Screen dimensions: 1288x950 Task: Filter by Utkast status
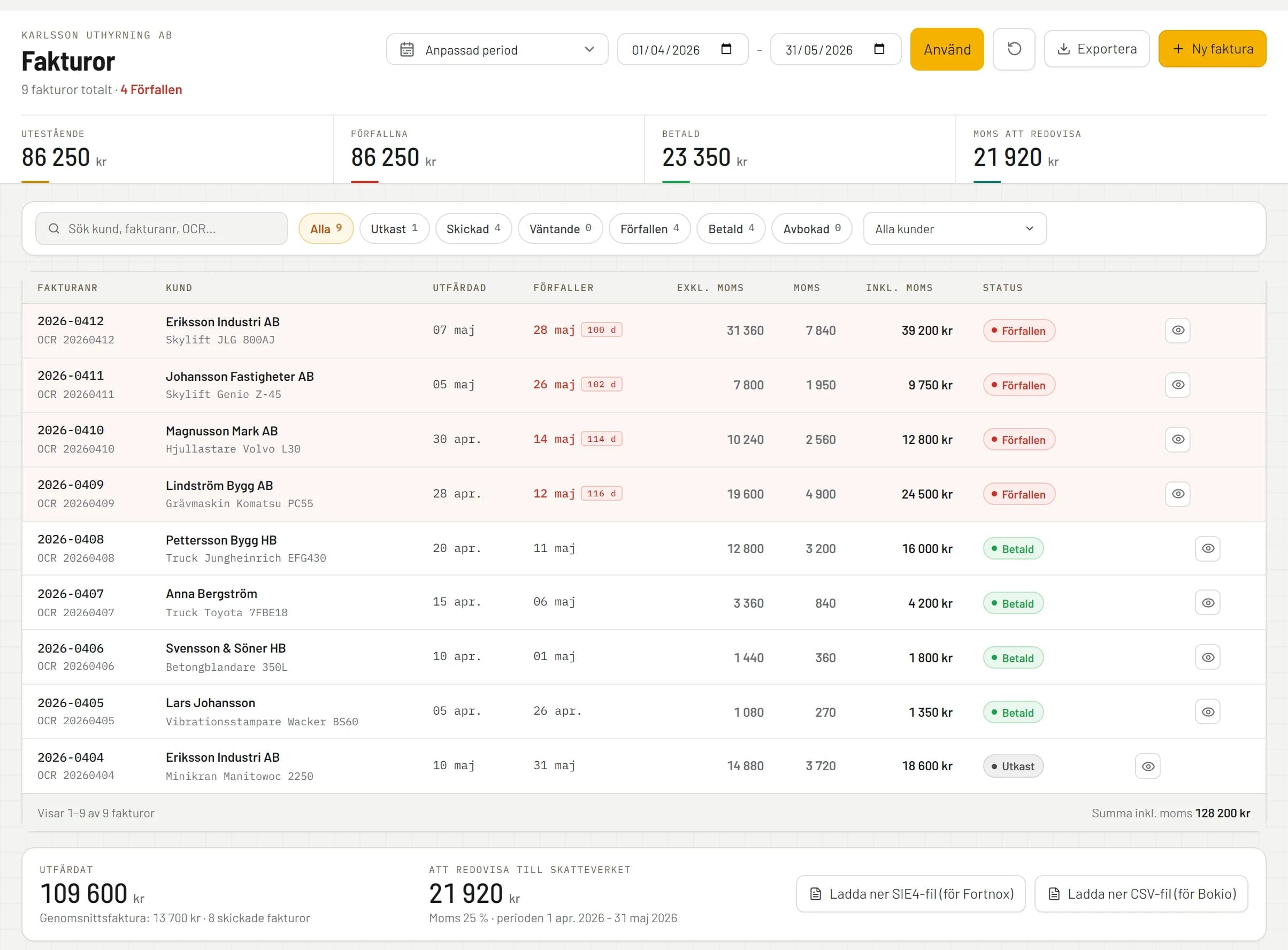[x=394, y=229]
